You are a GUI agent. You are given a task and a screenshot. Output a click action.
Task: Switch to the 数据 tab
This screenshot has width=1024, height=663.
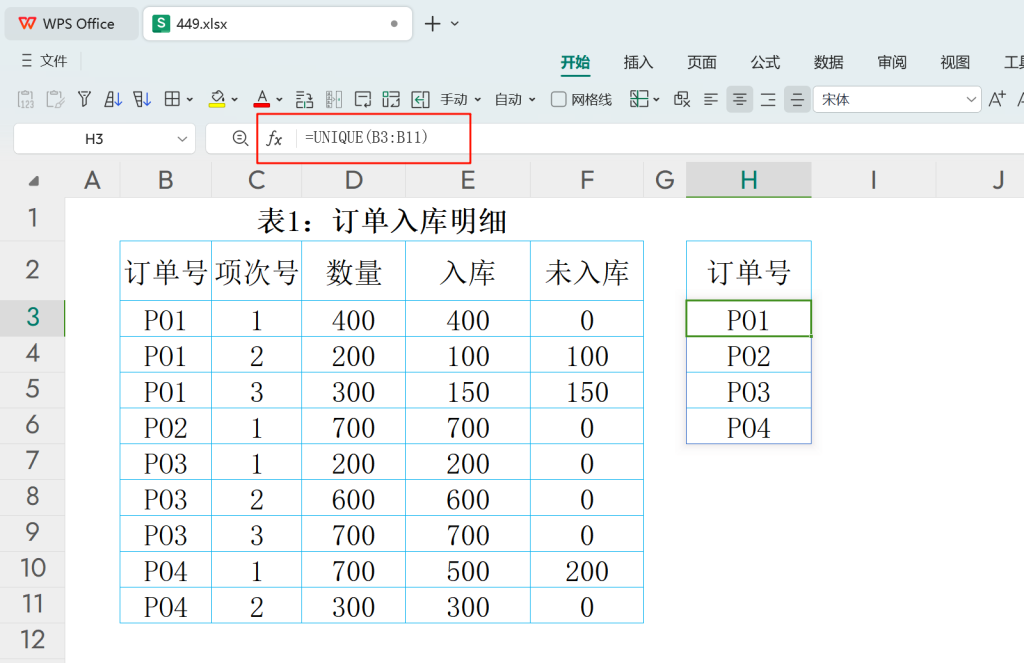pyautogui.click(x=829, y=62)
